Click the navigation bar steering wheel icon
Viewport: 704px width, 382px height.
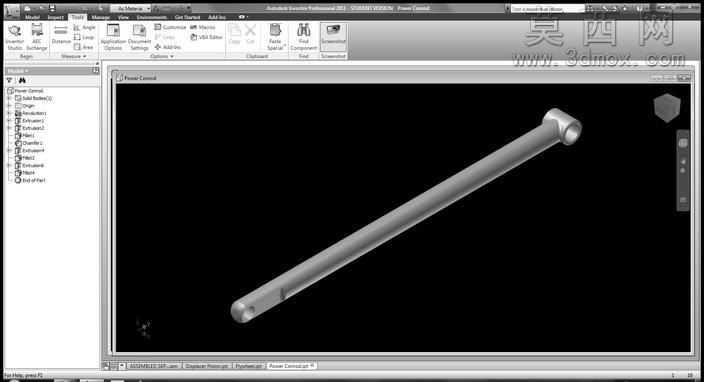point(683,143)
